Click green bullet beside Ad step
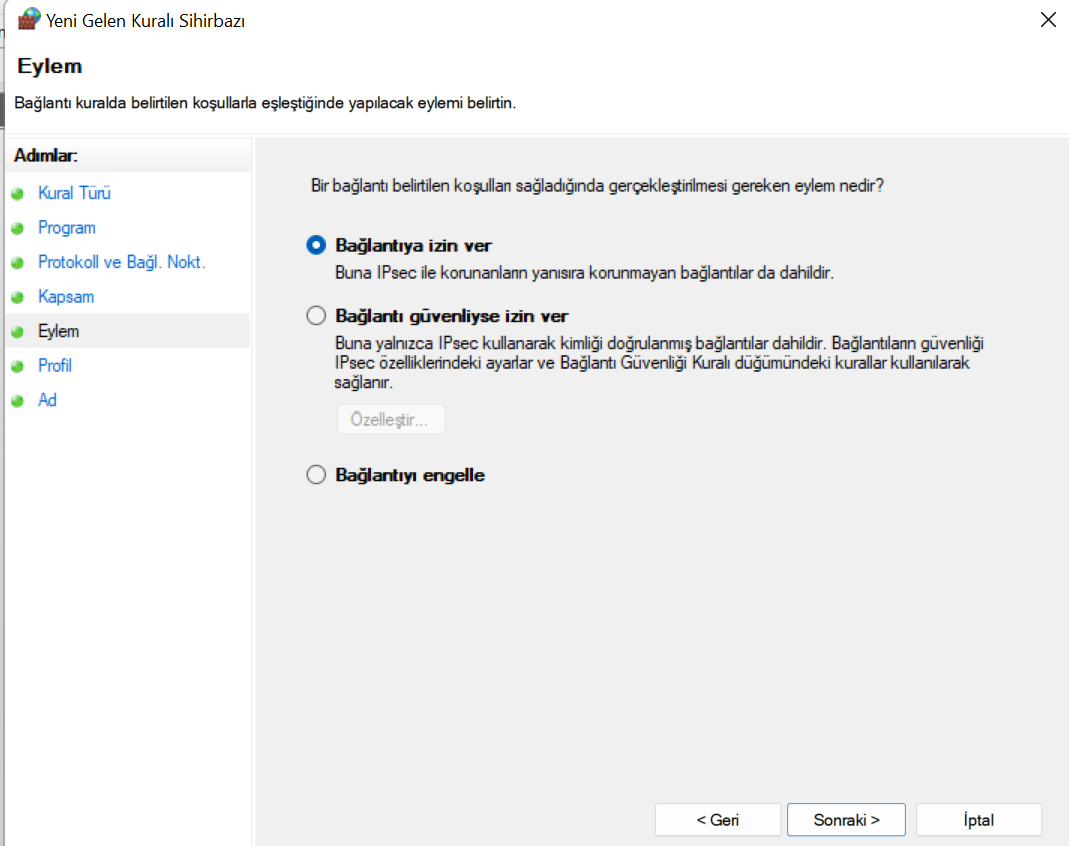This screenshot has width=1069, height=846. [17, 401]
